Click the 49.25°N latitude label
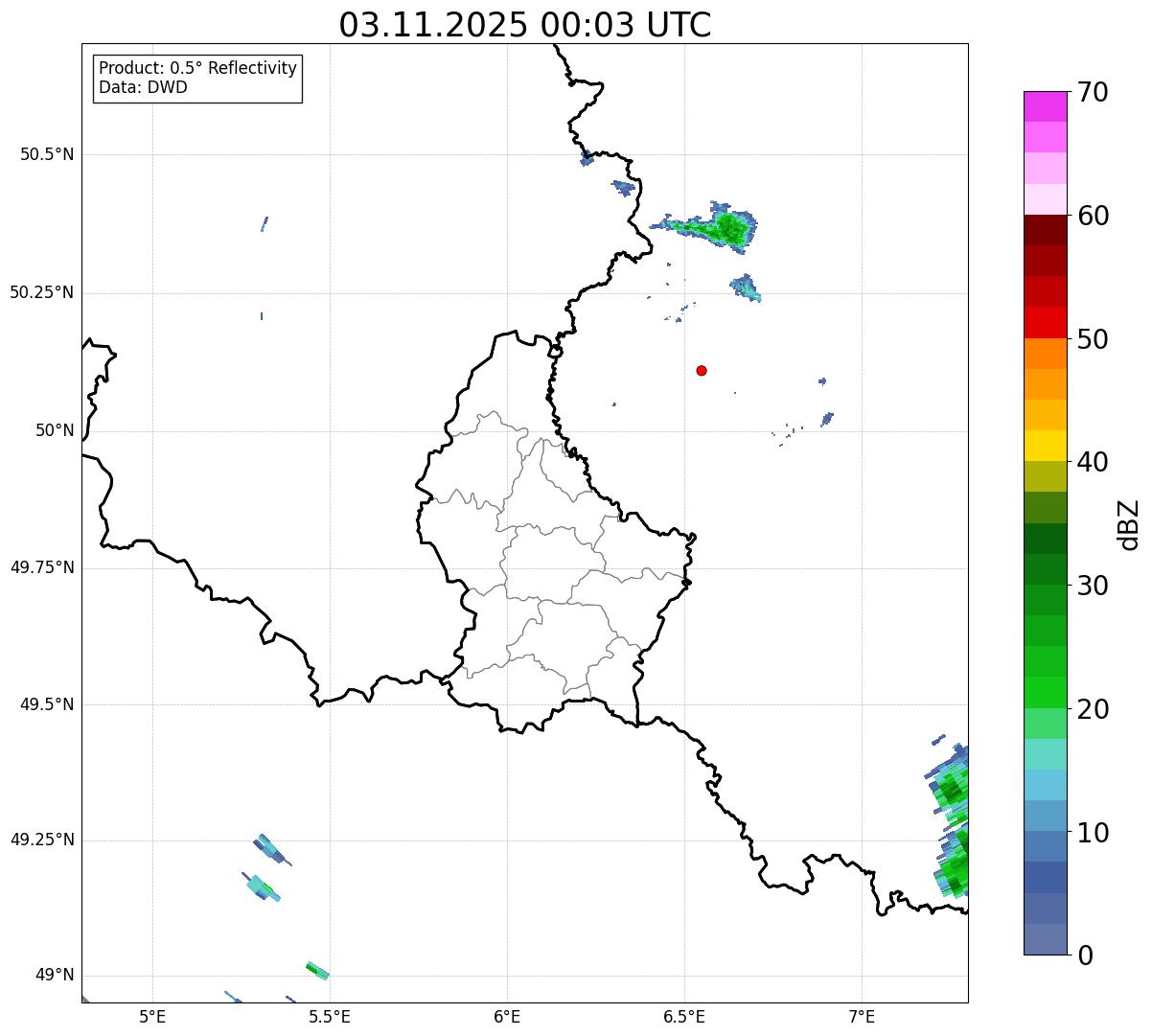Screen dimensions: 1152x1036 point(42,840)
